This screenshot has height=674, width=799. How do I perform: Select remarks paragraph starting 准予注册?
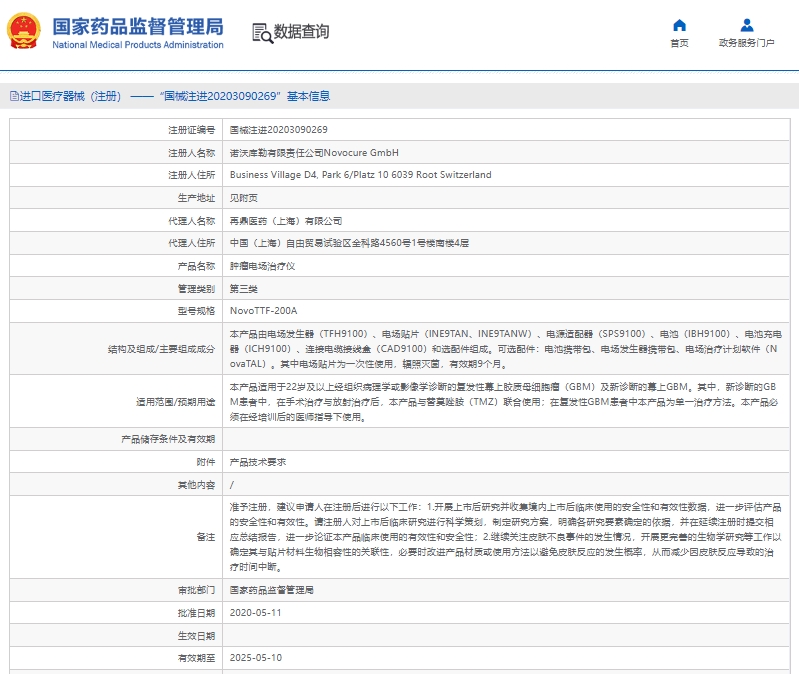point(505,537)
